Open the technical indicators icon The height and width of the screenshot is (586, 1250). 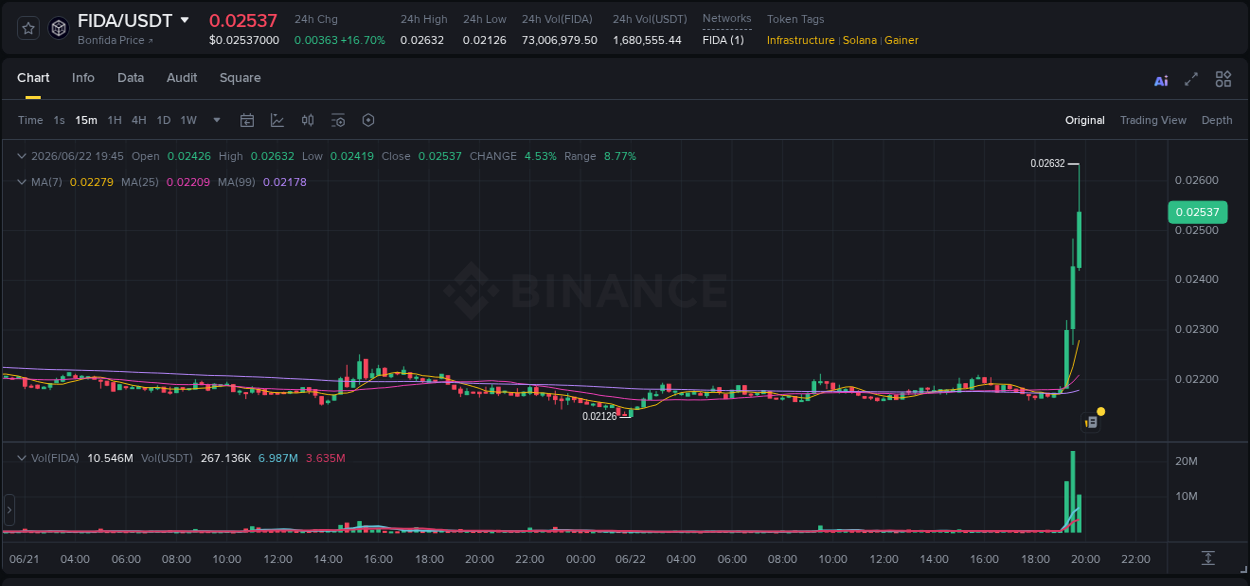click(277, 120)
